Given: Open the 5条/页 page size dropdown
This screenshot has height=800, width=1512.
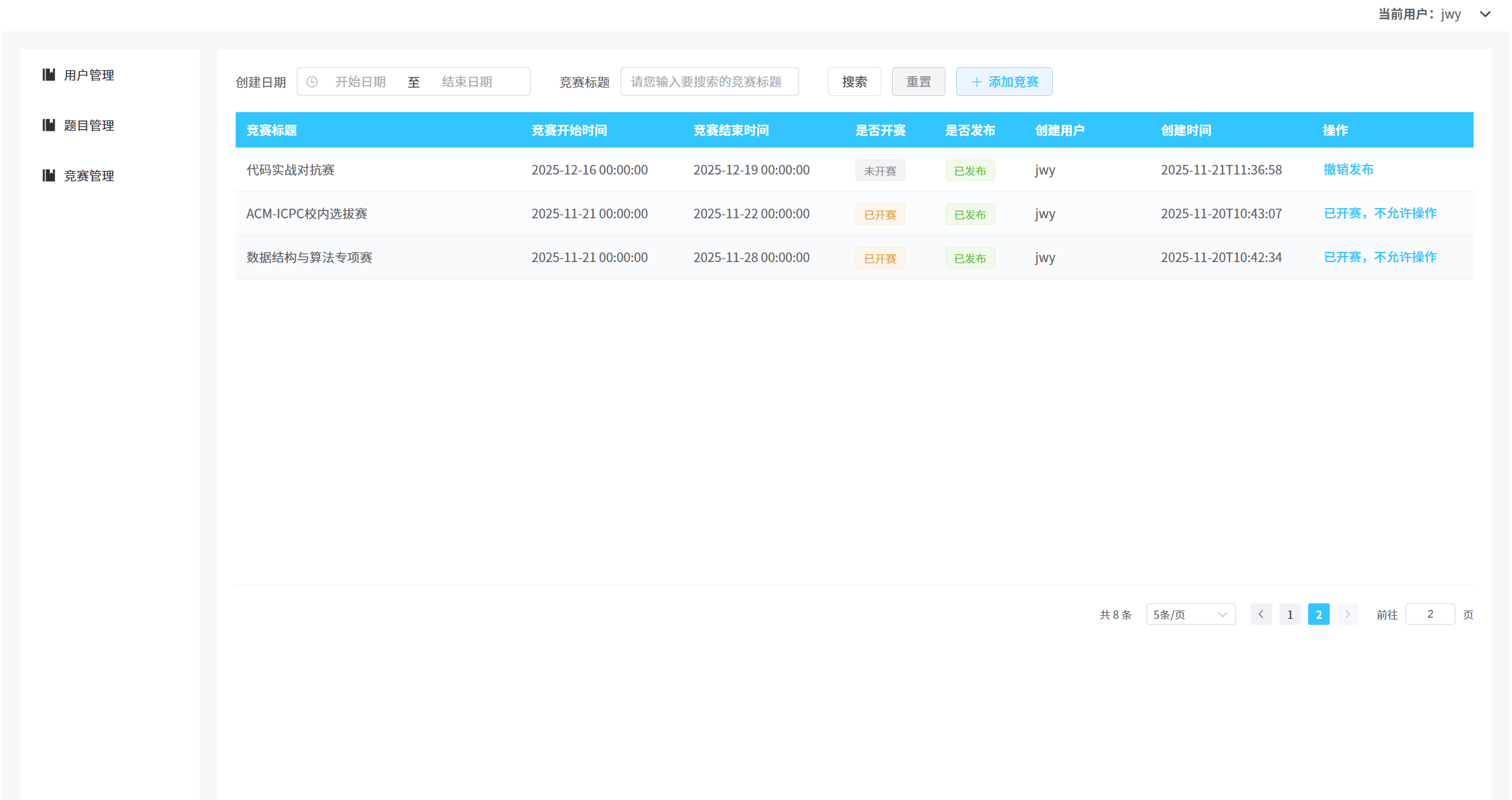Looking at the screenshot, I should pos(1190,614).
